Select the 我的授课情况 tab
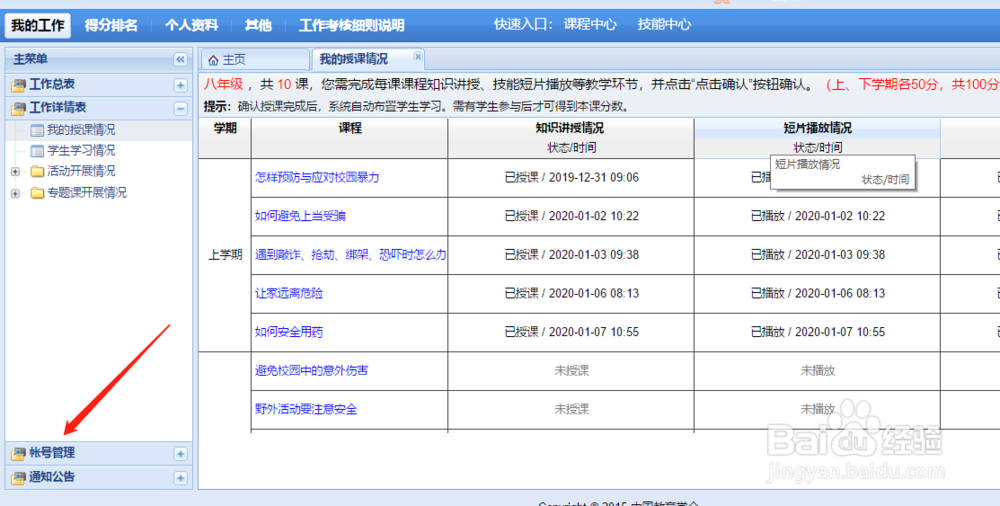1000x506 pixels. click(x=368, y=59)
